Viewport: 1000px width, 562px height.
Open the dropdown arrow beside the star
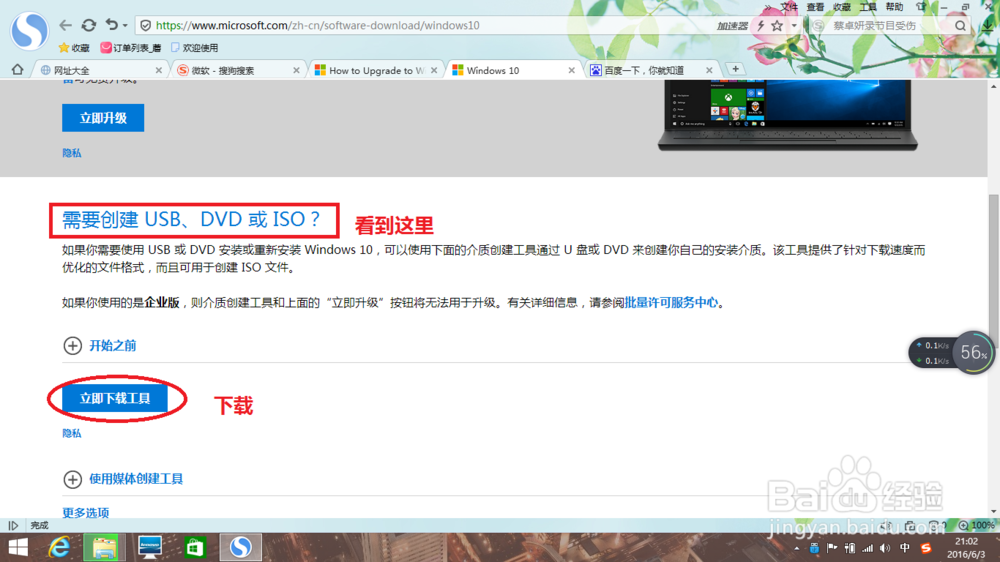coord(794,26)
